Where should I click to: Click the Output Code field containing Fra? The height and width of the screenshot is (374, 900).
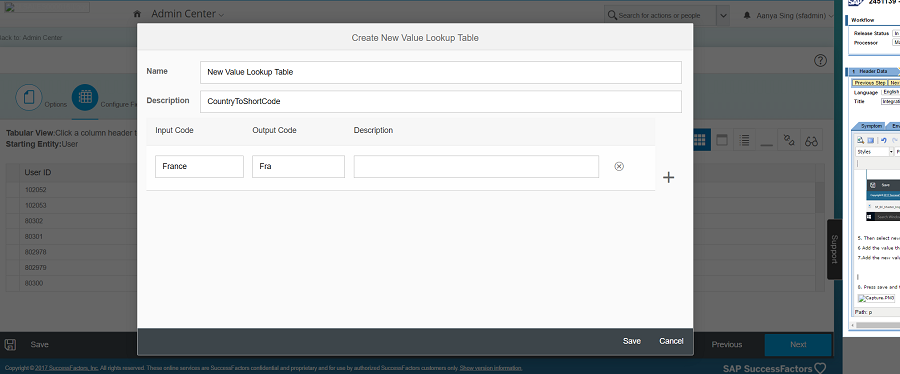pos(298,166)
